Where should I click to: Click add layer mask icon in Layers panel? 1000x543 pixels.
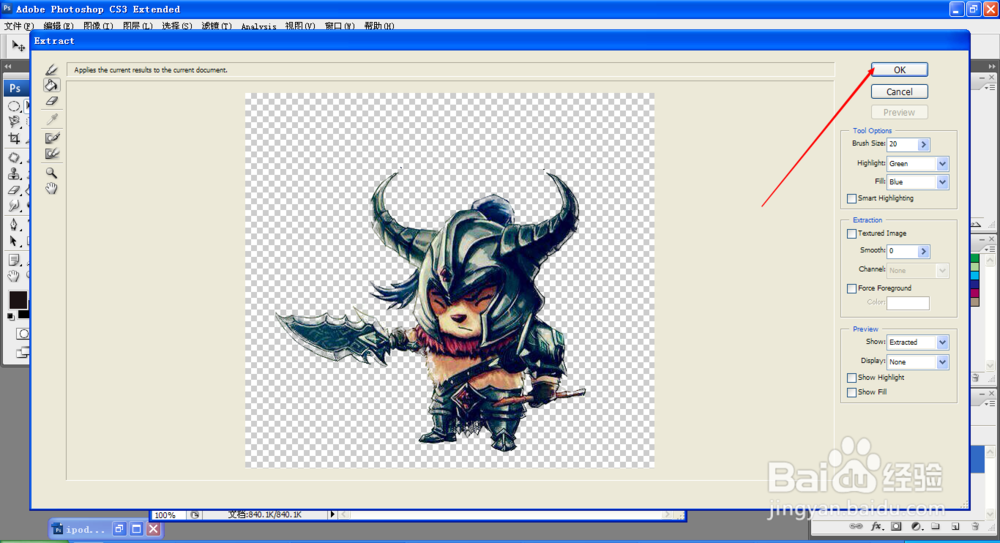897,527
